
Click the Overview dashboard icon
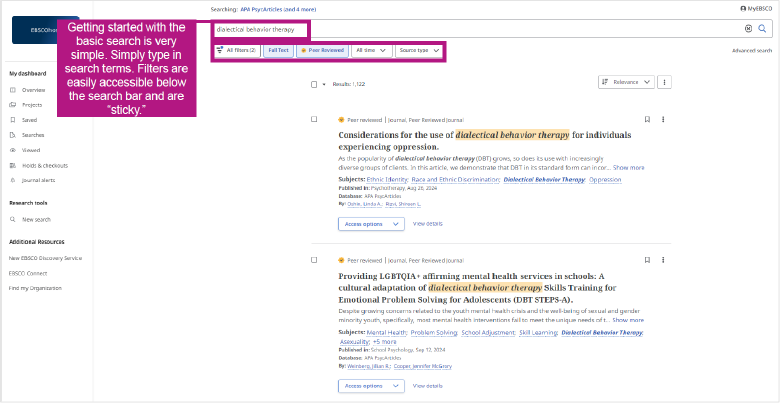[x=13, y=90]
